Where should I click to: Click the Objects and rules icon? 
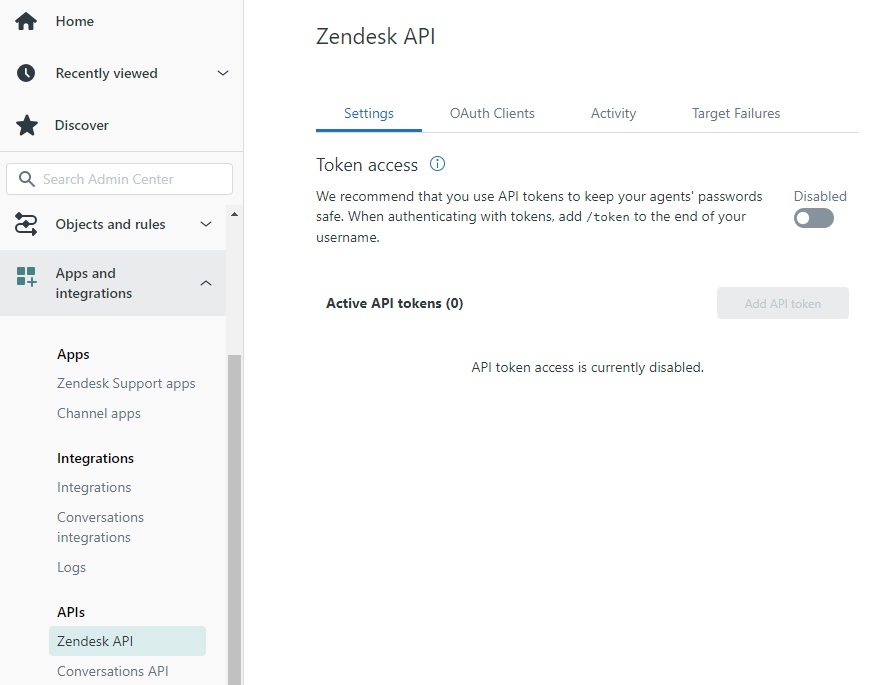pyautogui.click(x=26, y=224)
